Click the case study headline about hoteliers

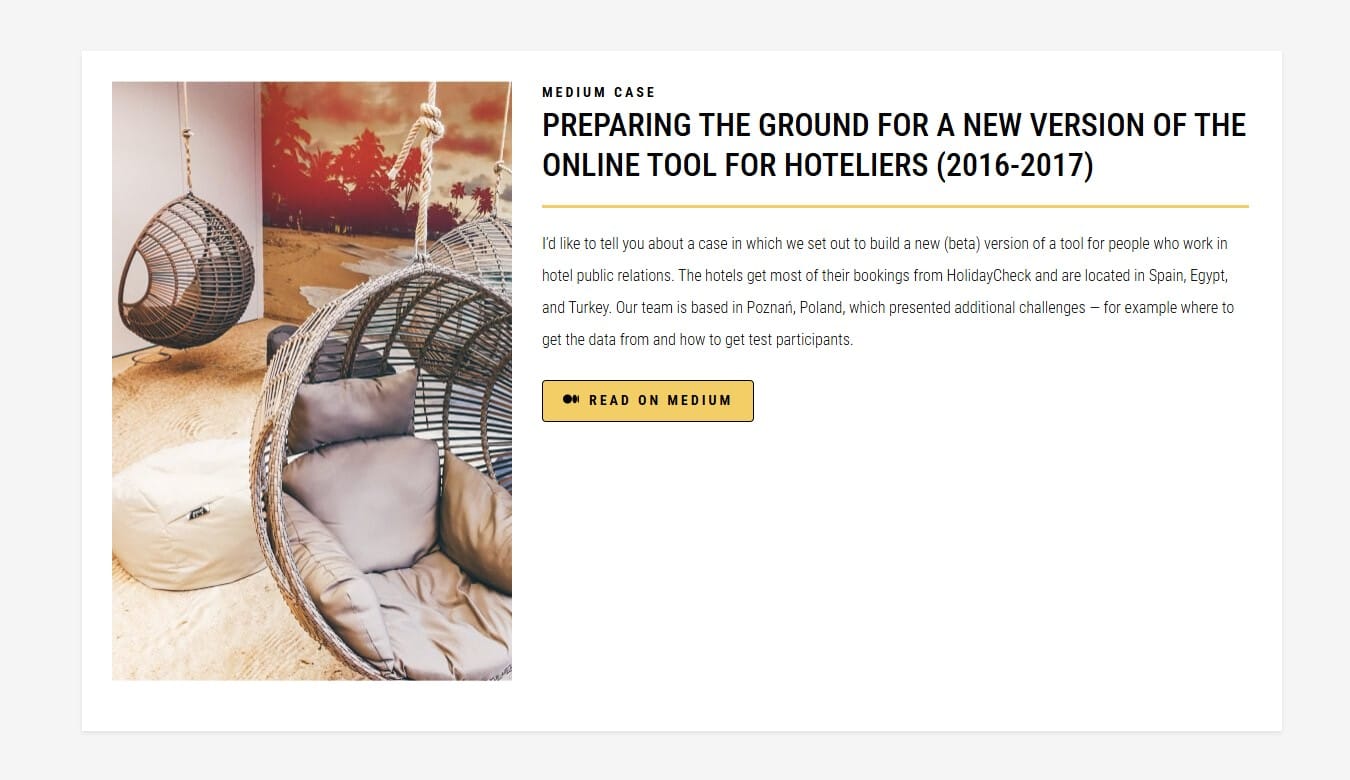[x=894, y=145]
